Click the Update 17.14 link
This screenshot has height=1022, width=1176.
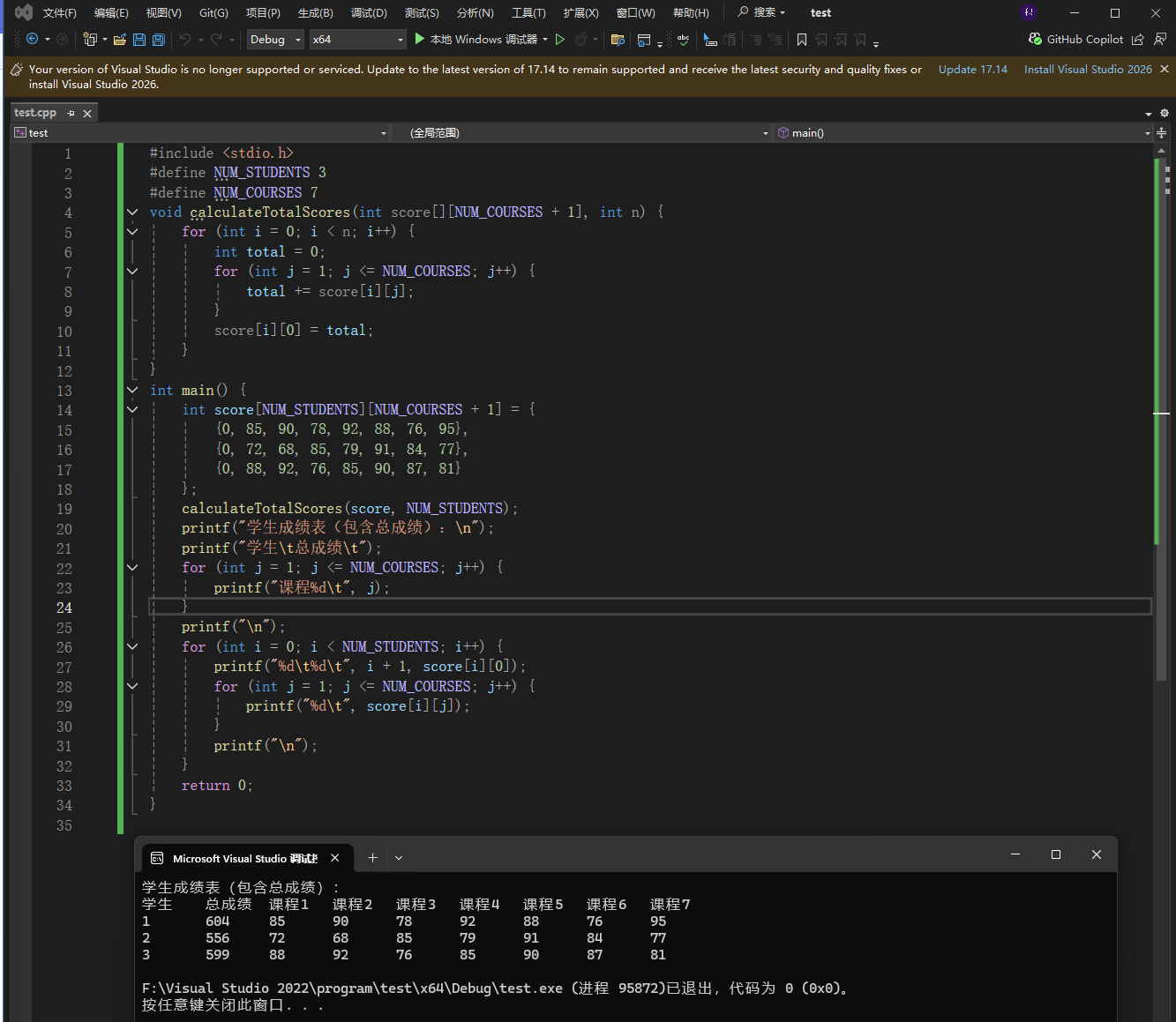pos(972,70)
